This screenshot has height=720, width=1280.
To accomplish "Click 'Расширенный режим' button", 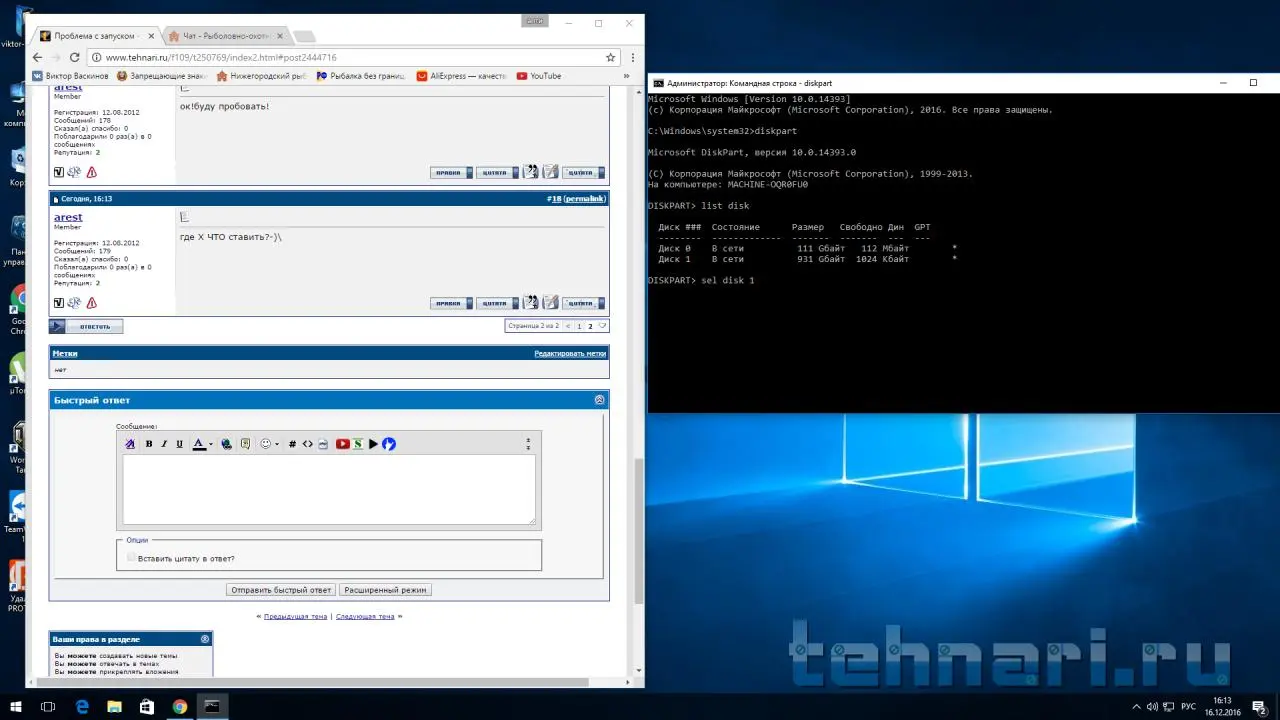I will 386,590.
